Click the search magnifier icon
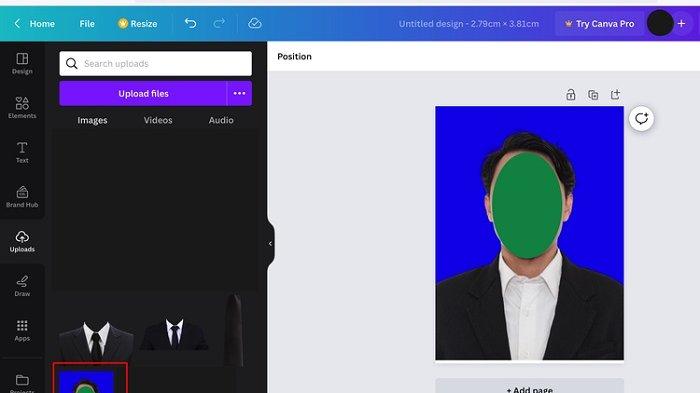The width and height of the screenshot is (700, 393). pyautogui.click(x=72, y=63)
